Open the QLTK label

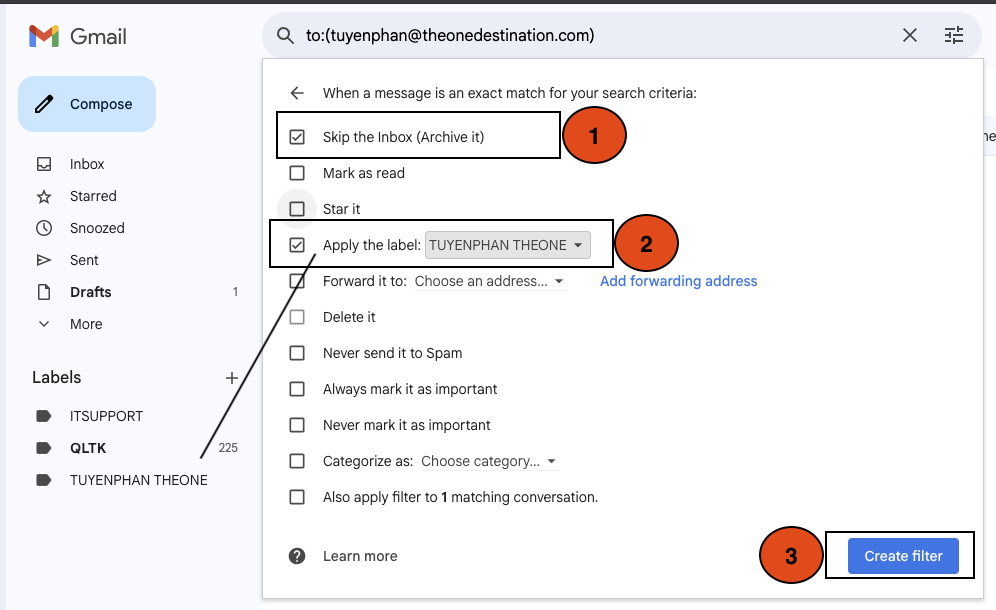pyautogui.click(x=88, y=448)
